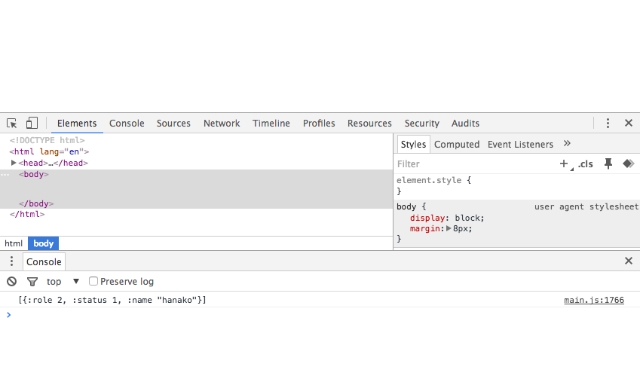The height and width of the screenshot is (388, 640).
Task: Open the main.js:1766 source link
Action: click(594, 300)
